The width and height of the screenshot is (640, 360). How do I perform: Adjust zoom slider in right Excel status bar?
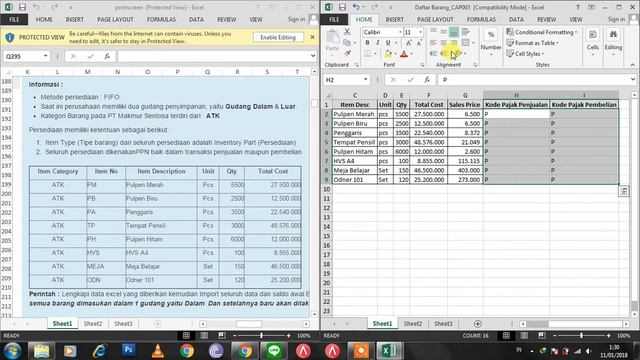581,336
